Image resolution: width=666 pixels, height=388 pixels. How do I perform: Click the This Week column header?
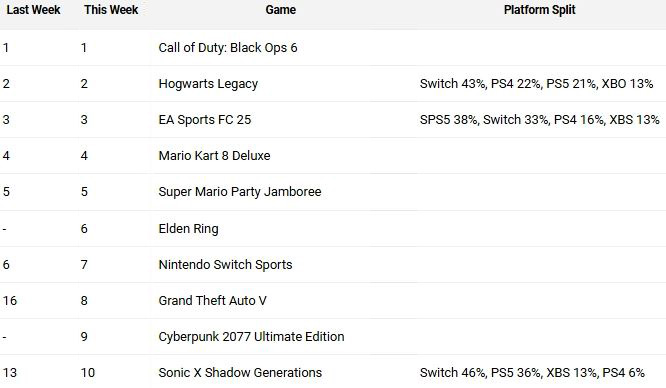[111, 10]
